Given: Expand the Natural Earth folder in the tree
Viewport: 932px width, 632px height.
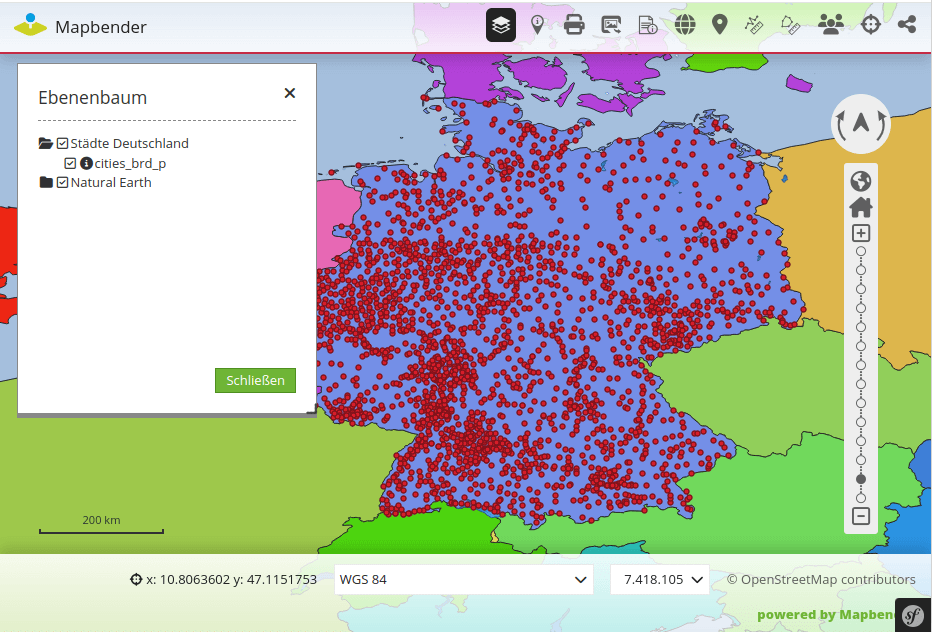Looking at the screenshot, I should 46,182.
